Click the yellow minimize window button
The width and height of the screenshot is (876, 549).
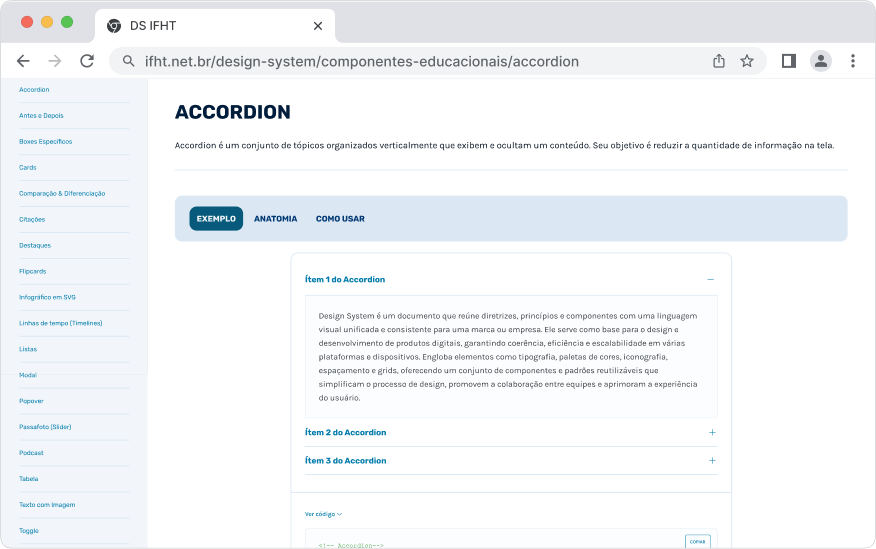point(47,22)
